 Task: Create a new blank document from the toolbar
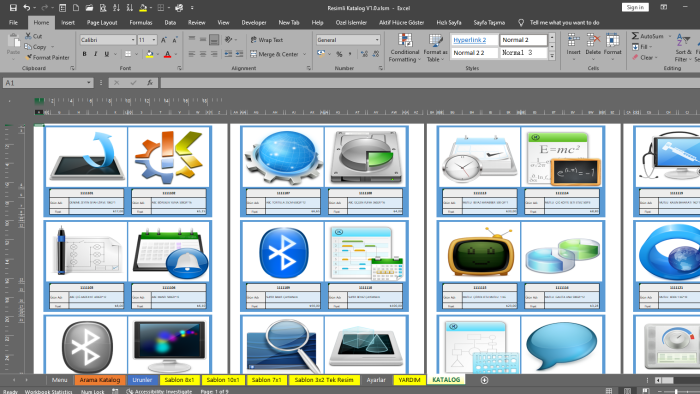tap(76, 8)
